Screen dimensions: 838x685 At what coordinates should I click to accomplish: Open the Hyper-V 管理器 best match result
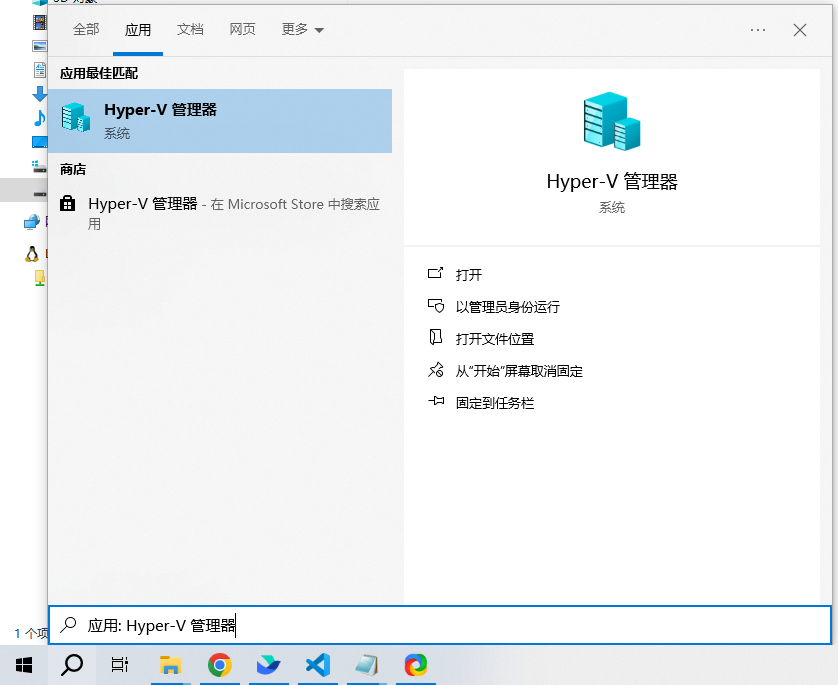(220, 121)
